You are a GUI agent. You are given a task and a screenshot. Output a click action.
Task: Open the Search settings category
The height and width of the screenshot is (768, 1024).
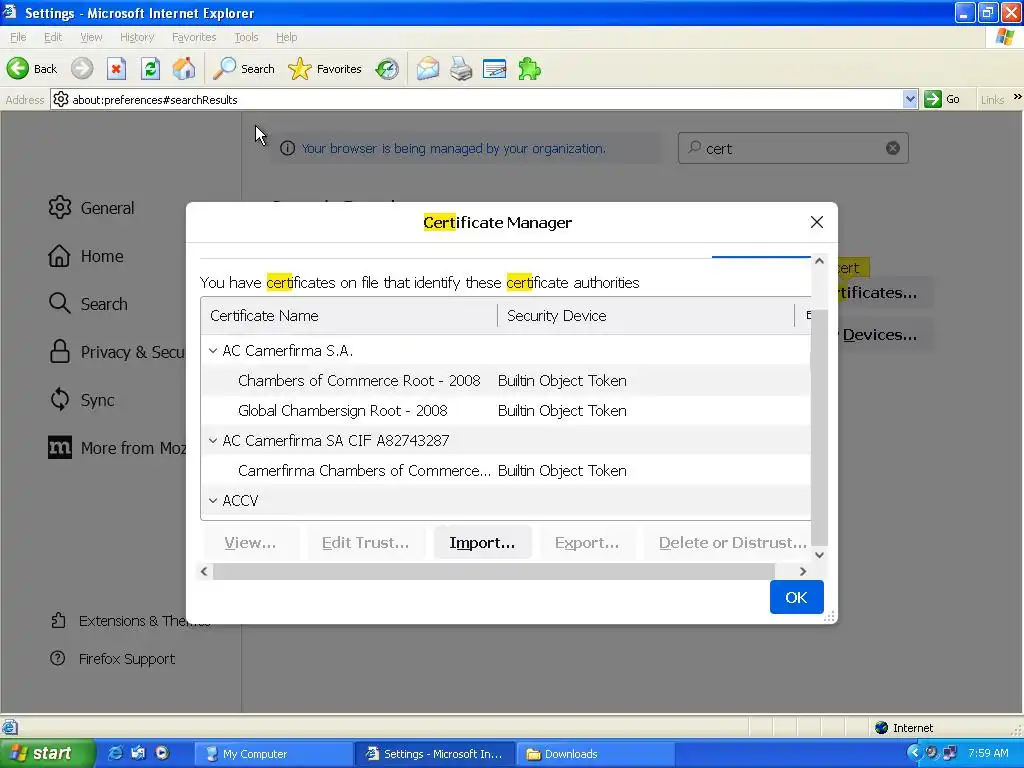pyautogui.click(x=88, y=304)
